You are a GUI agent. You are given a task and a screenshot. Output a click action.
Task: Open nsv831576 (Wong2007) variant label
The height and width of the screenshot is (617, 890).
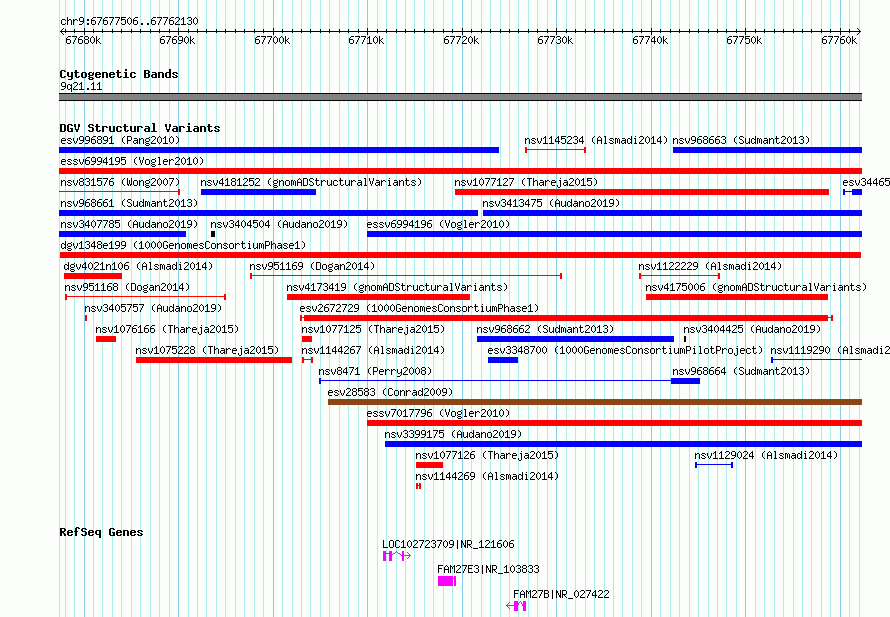120,182
